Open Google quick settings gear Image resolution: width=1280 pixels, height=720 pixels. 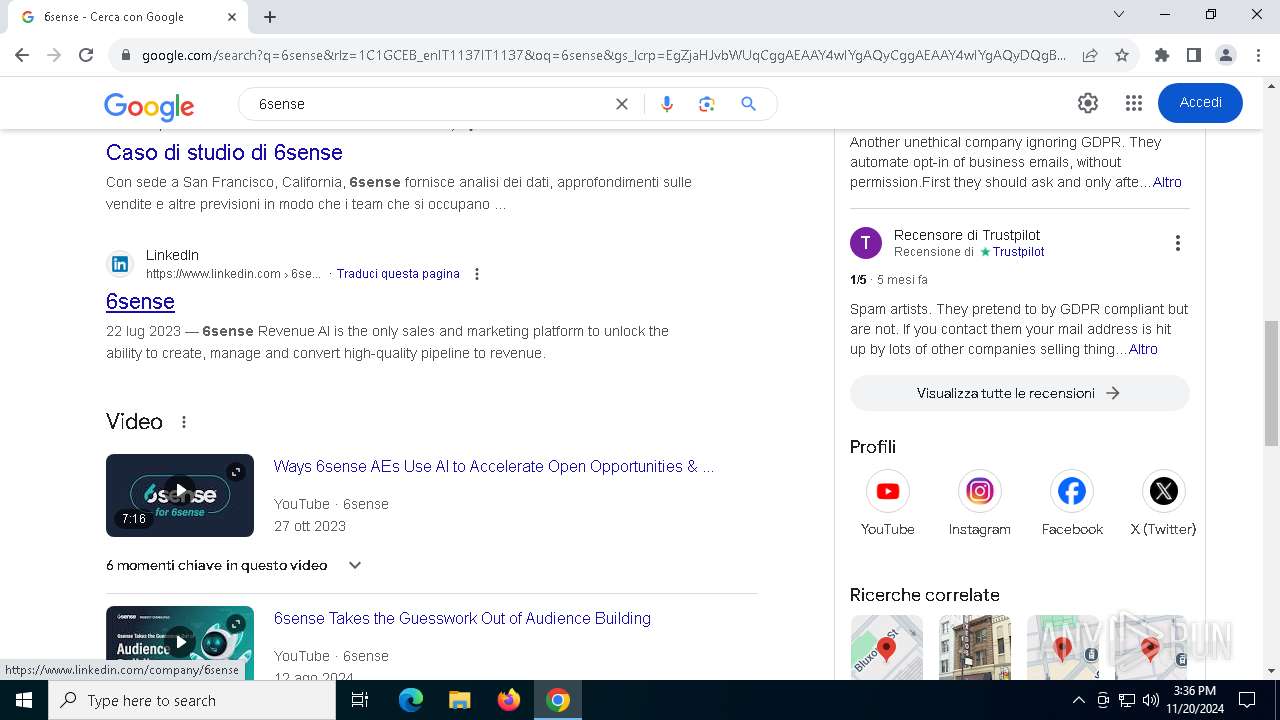coord(1088,103)
